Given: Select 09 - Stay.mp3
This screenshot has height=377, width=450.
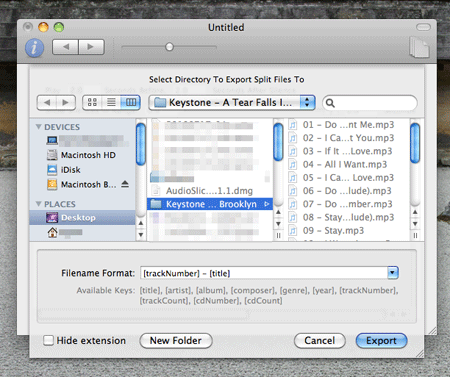Looking at the screenshot, I should pos(348,231).
